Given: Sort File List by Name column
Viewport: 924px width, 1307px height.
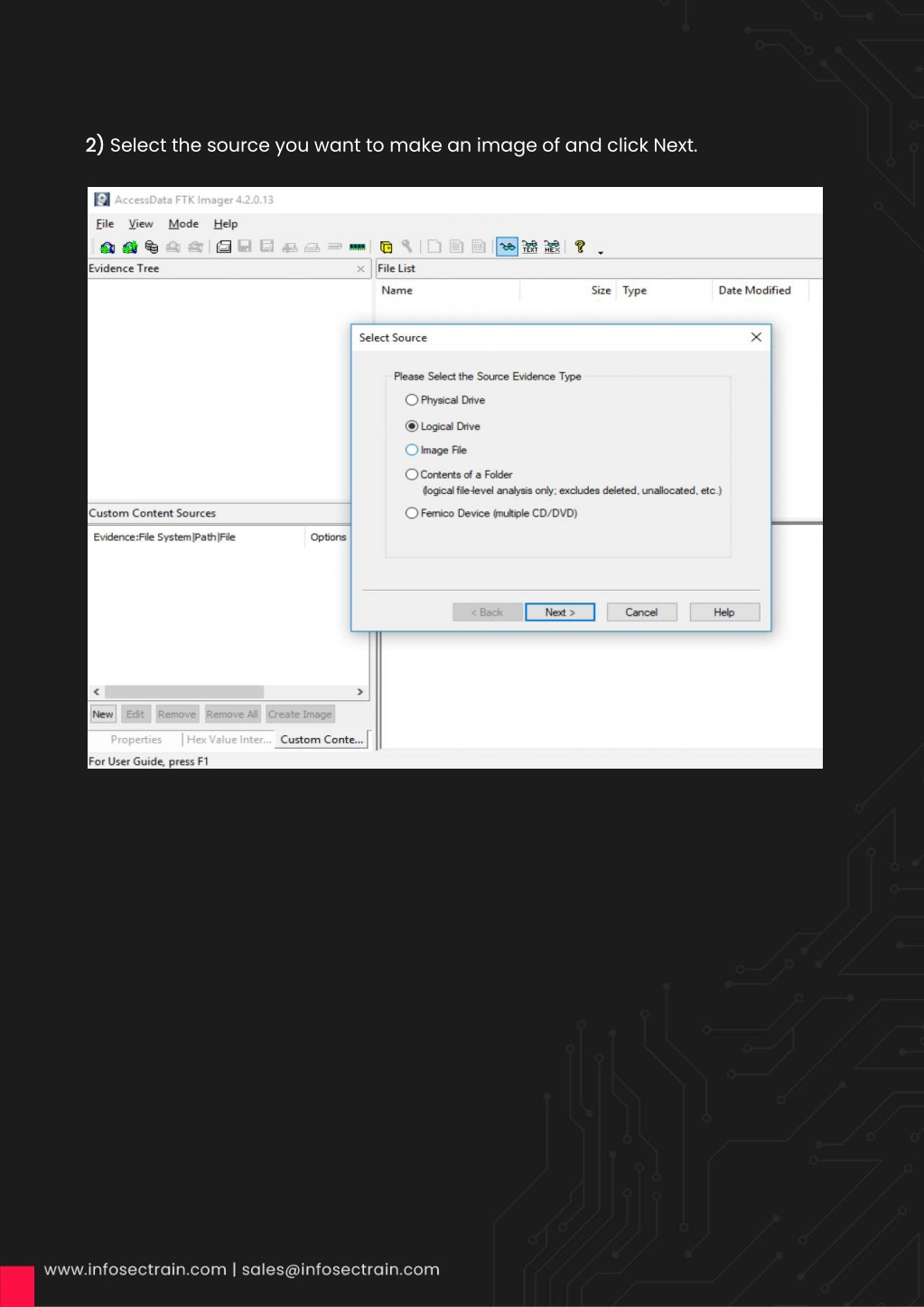Looking at the screenshot, I should [448, 291].
